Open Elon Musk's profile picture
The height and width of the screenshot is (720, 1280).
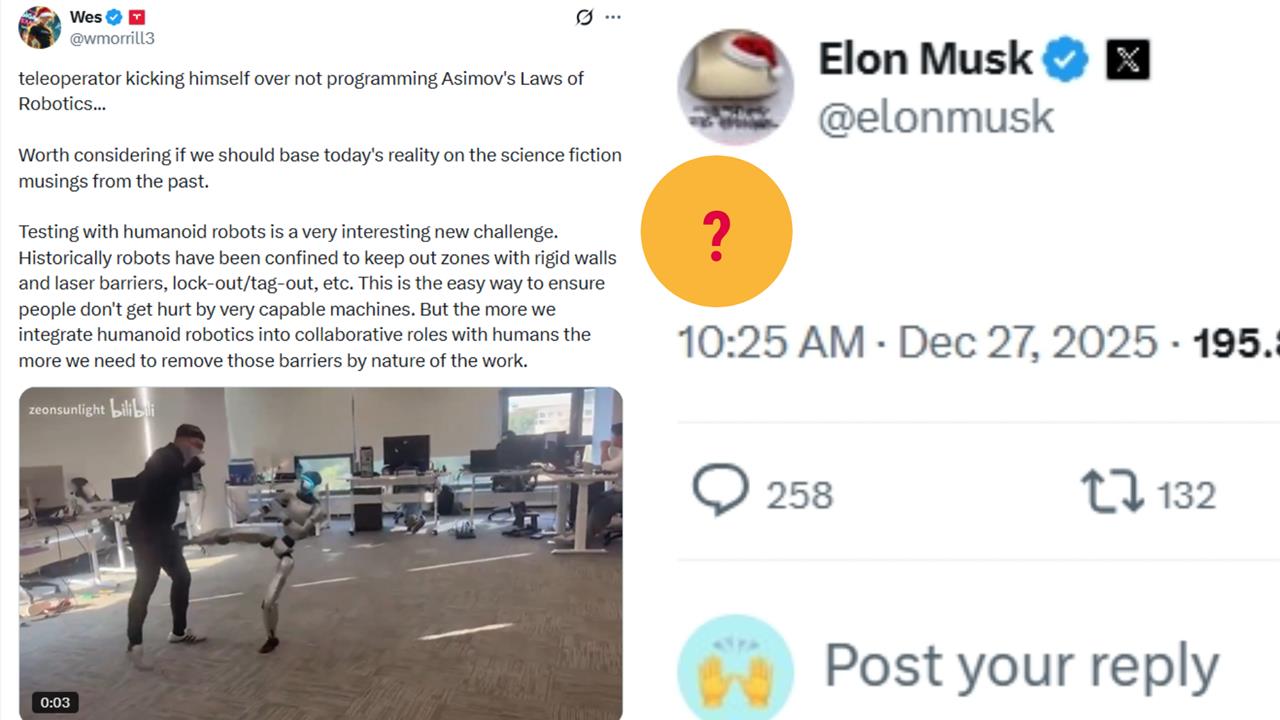click(735, 87)
